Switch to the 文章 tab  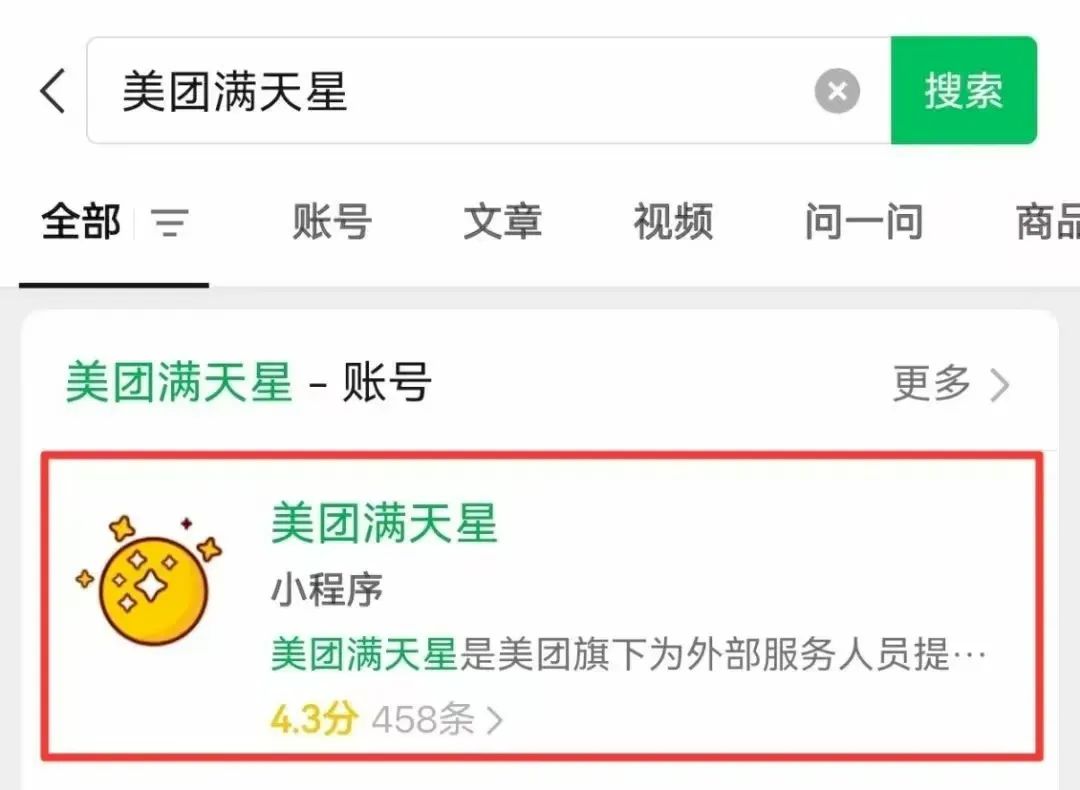503,222
